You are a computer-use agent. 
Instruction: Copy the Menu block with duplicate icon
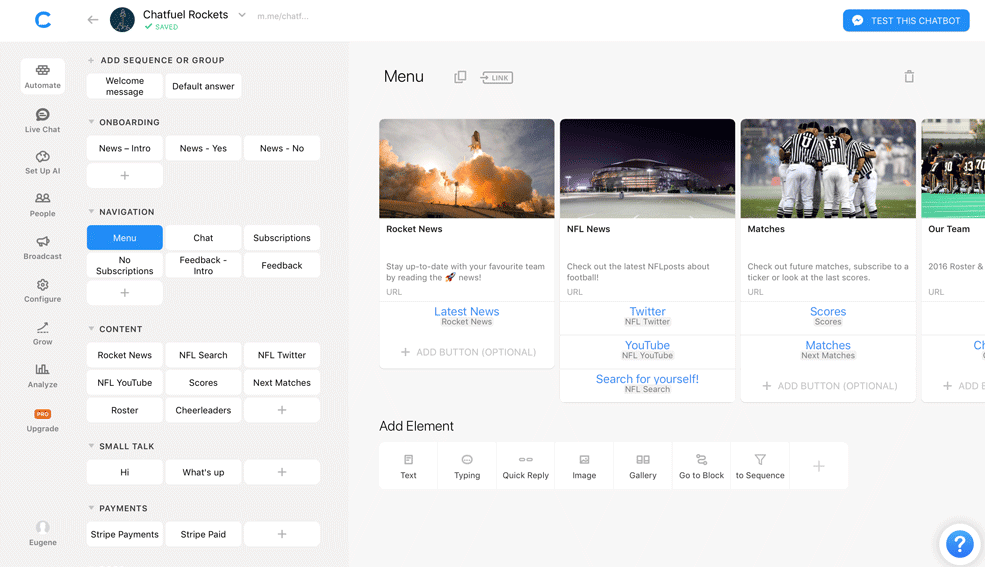(x=460, y=77)
